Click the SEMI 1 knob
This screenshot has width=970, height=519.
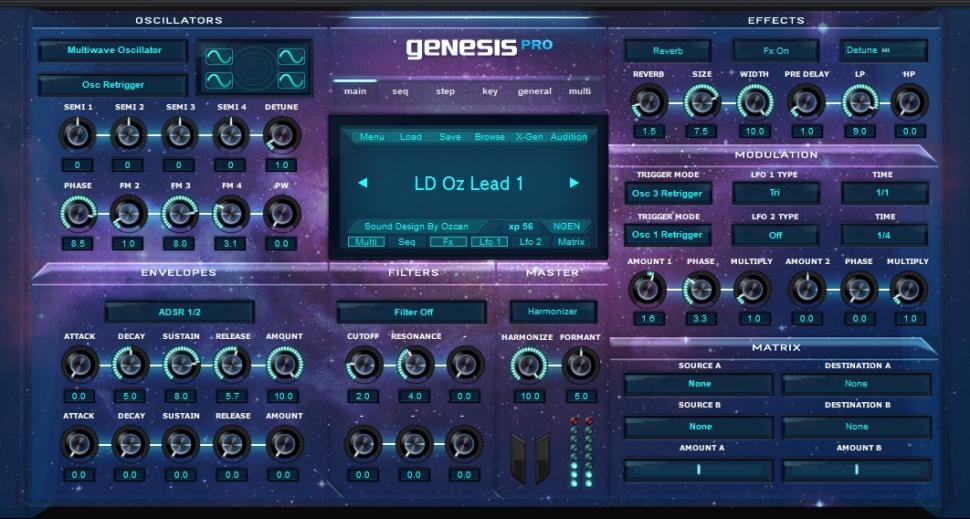77,134
